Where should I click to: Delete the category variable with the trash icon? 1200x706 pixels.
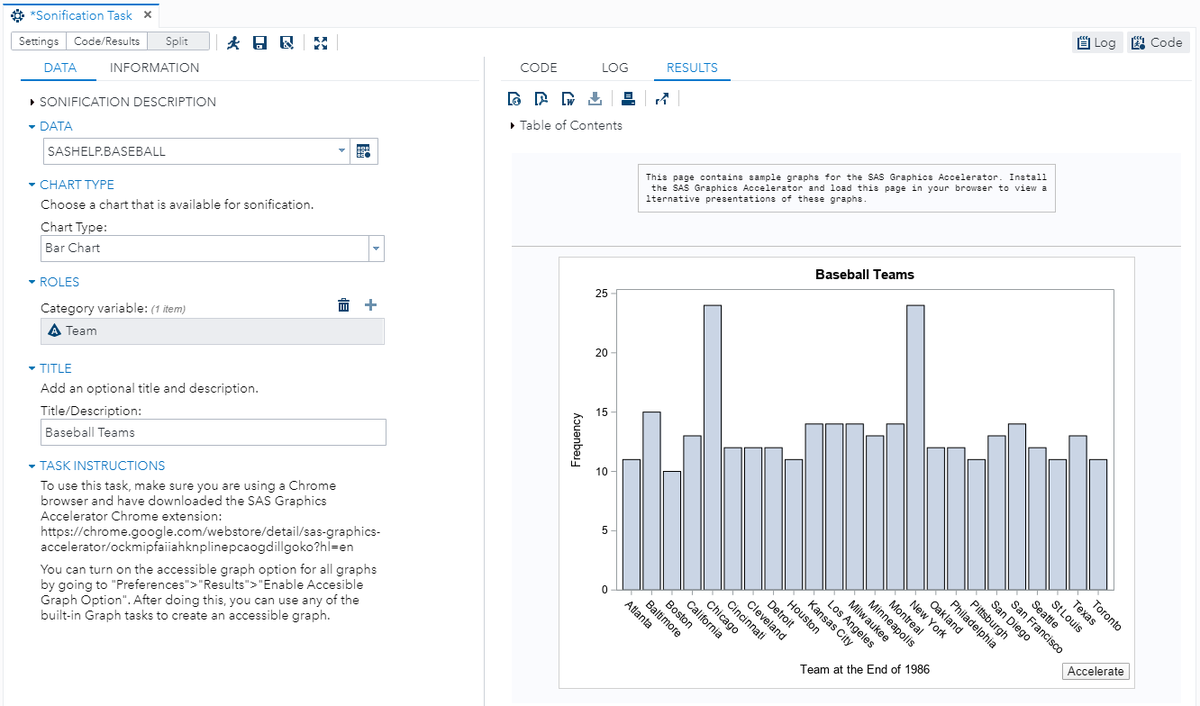344,305
